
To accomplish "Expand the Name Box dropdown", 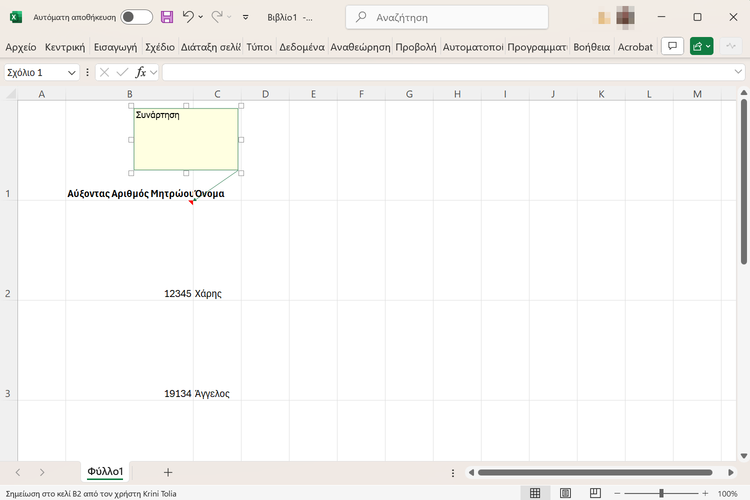I will 72,73.
